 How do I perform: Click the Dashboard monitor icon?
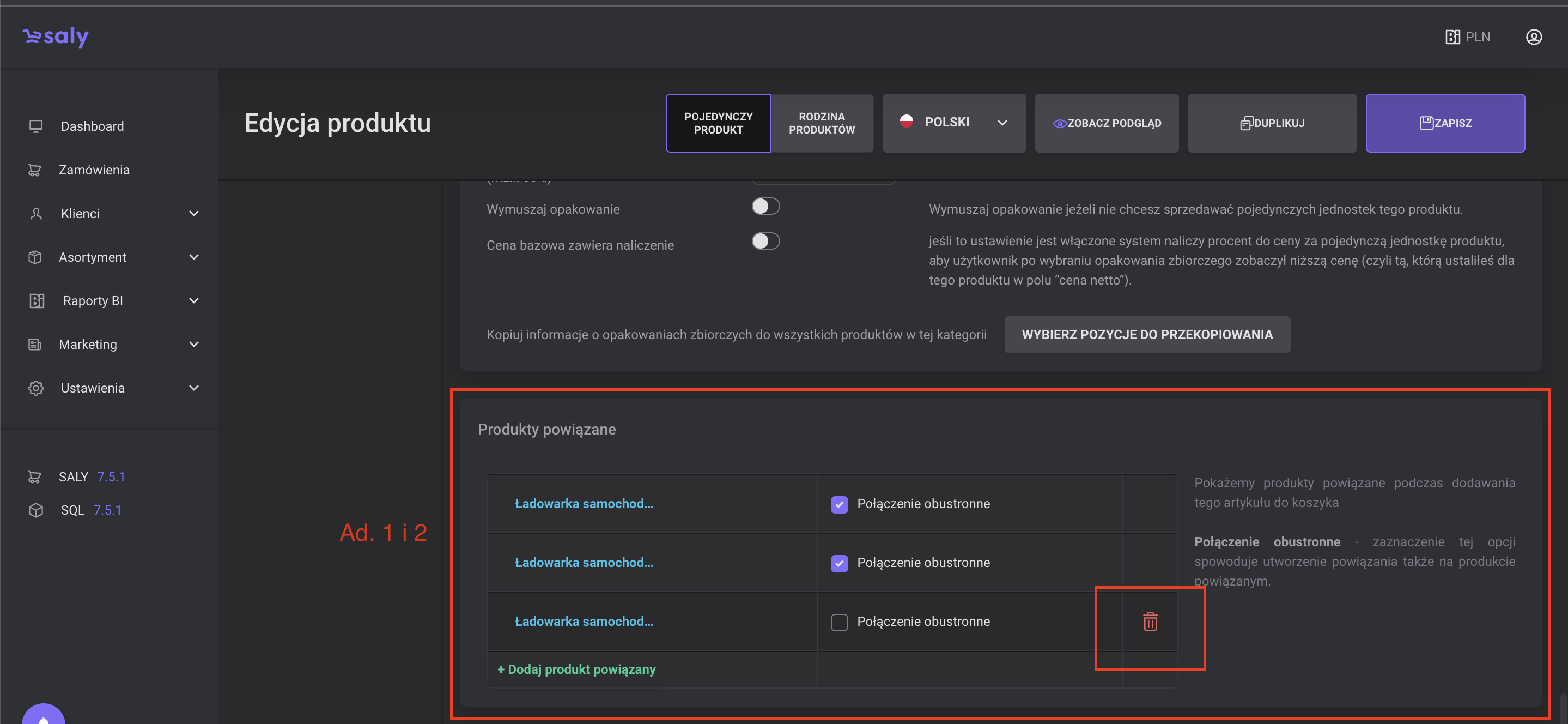click(36, 126)
